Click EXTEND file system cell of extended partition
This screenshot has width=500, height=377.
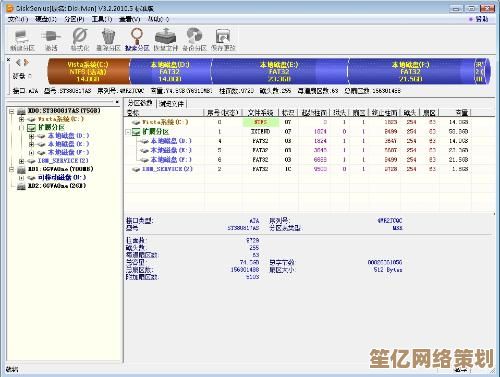[x=260, y=132]
